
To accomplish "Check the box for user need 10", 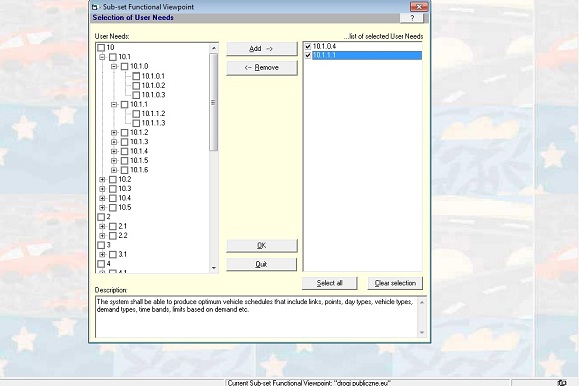I will point(101,48).
